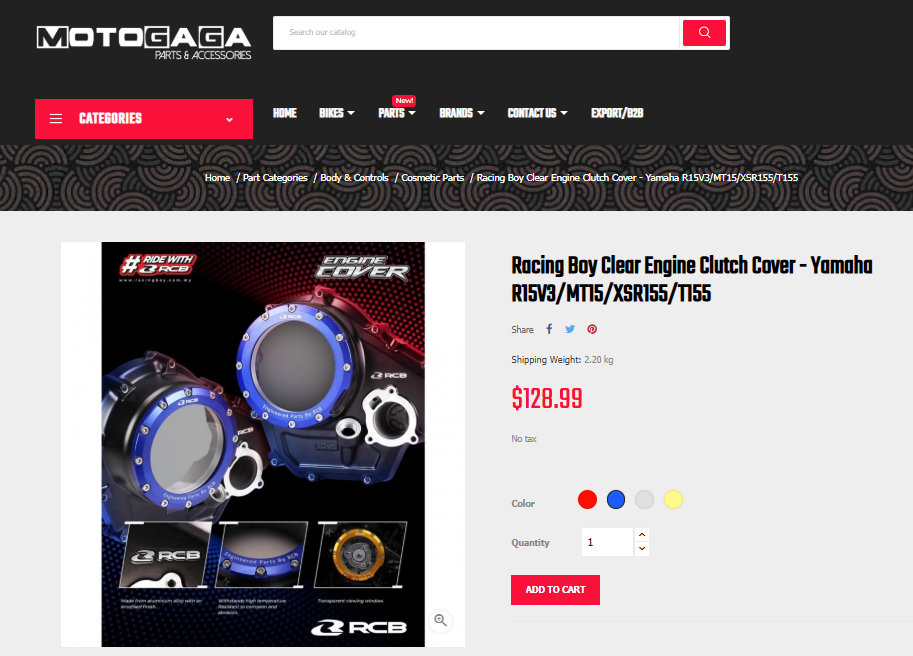
Task: Click the MotoGaga logo
Action: click(144, 42)
